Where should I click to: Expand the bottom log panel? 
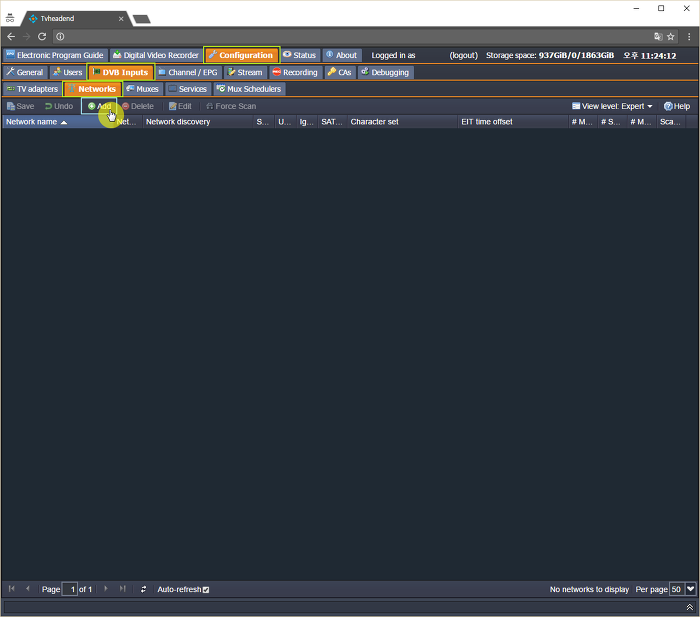coord(690,607)
